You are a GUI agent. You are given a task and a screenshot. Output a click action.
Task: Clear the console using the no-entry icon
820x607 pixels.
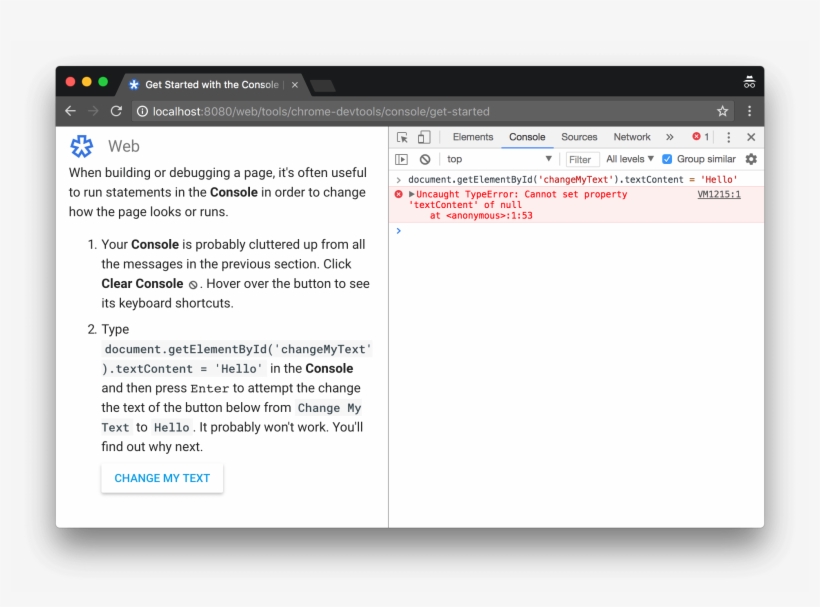pos(422,158)
